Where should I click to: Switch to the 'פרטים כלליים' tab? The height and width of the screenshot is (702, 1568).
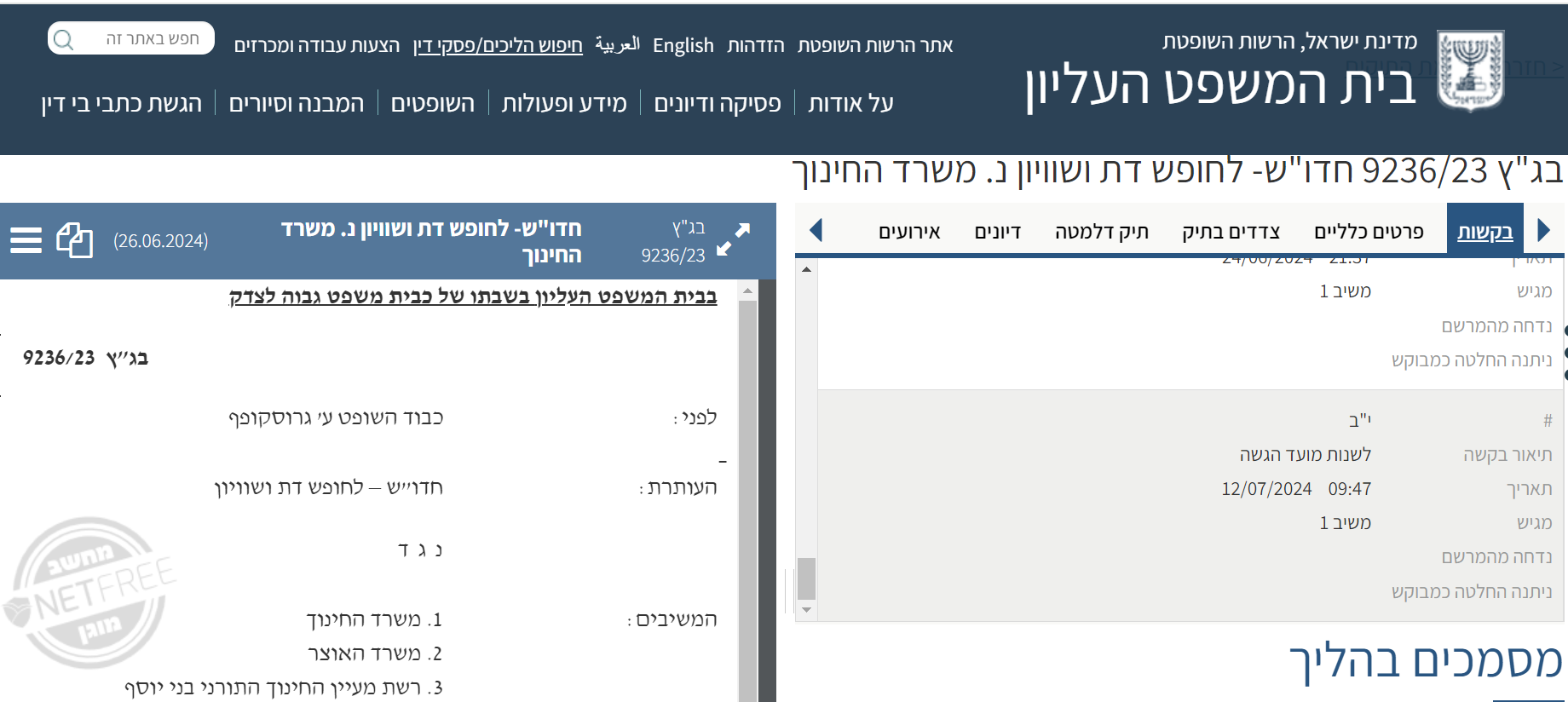pos(1369,232)
